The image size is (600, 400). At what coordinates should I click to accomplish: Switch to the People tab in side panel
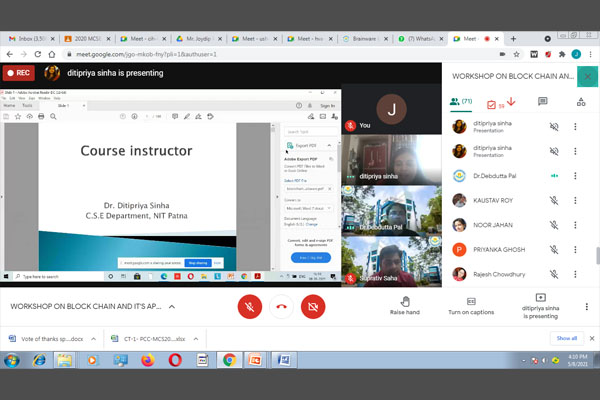(x=461, y=102)
